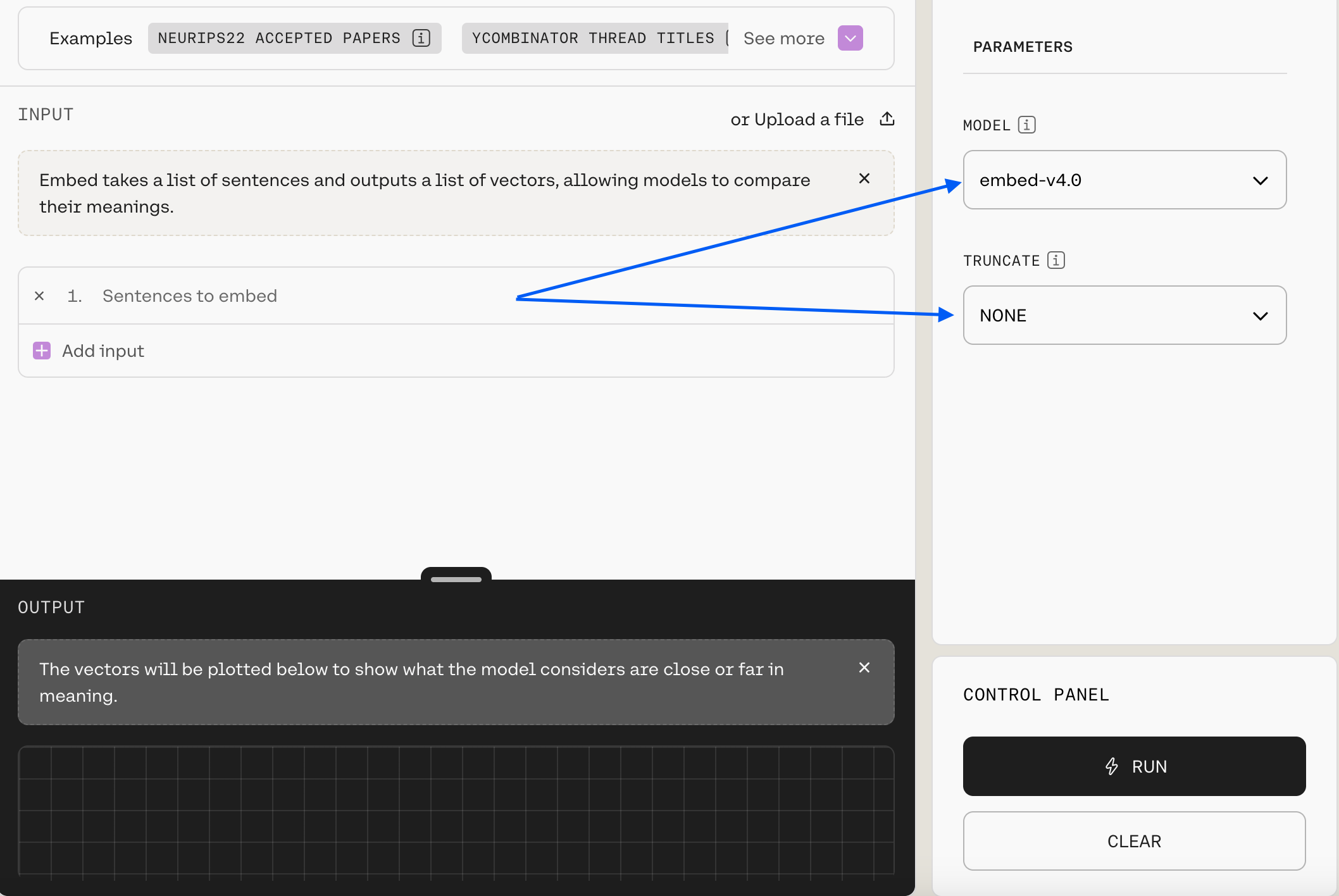Open the NONE truncate dropdown

click(1124, 315)
